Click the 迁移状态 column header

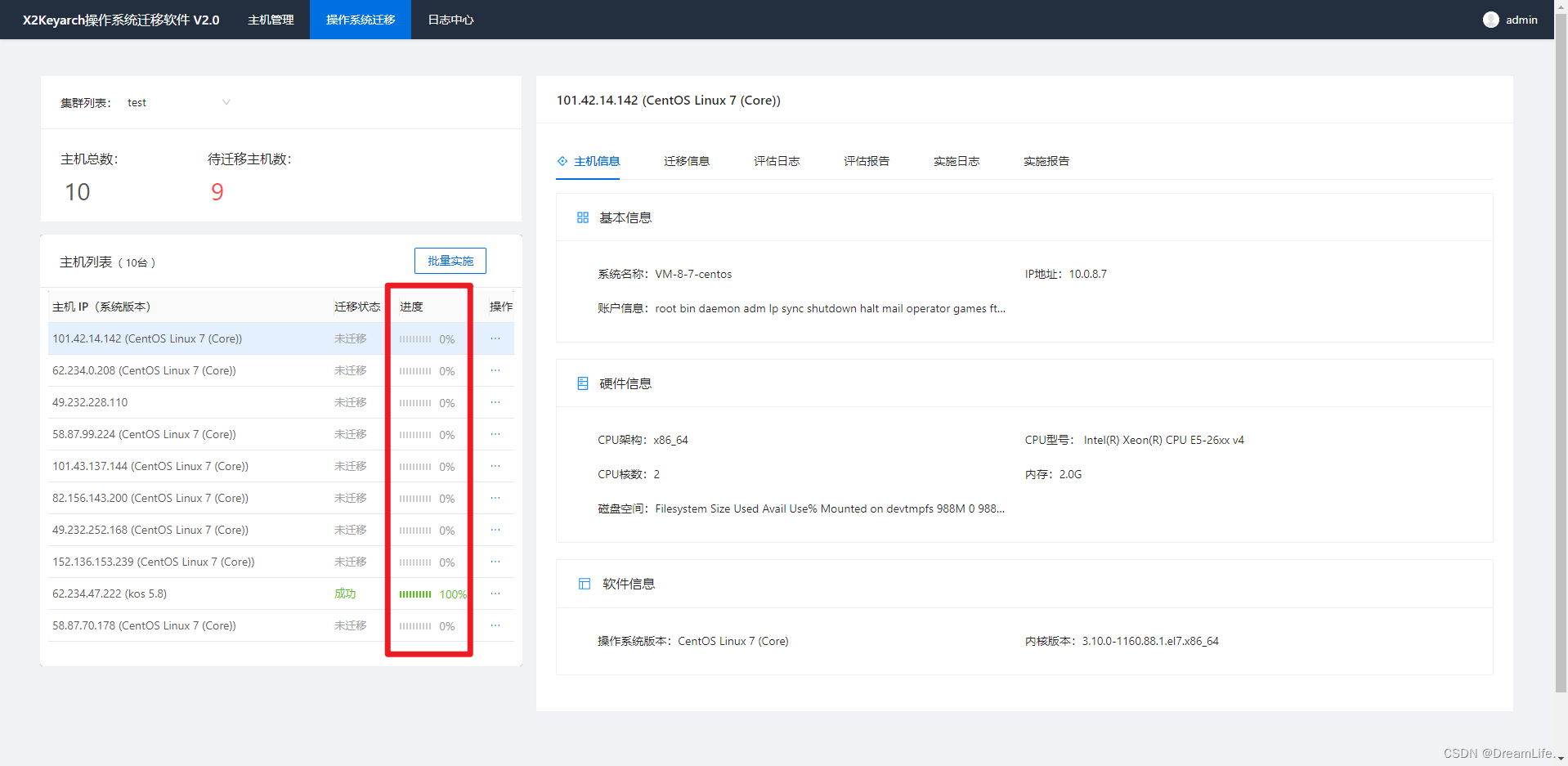357,307
